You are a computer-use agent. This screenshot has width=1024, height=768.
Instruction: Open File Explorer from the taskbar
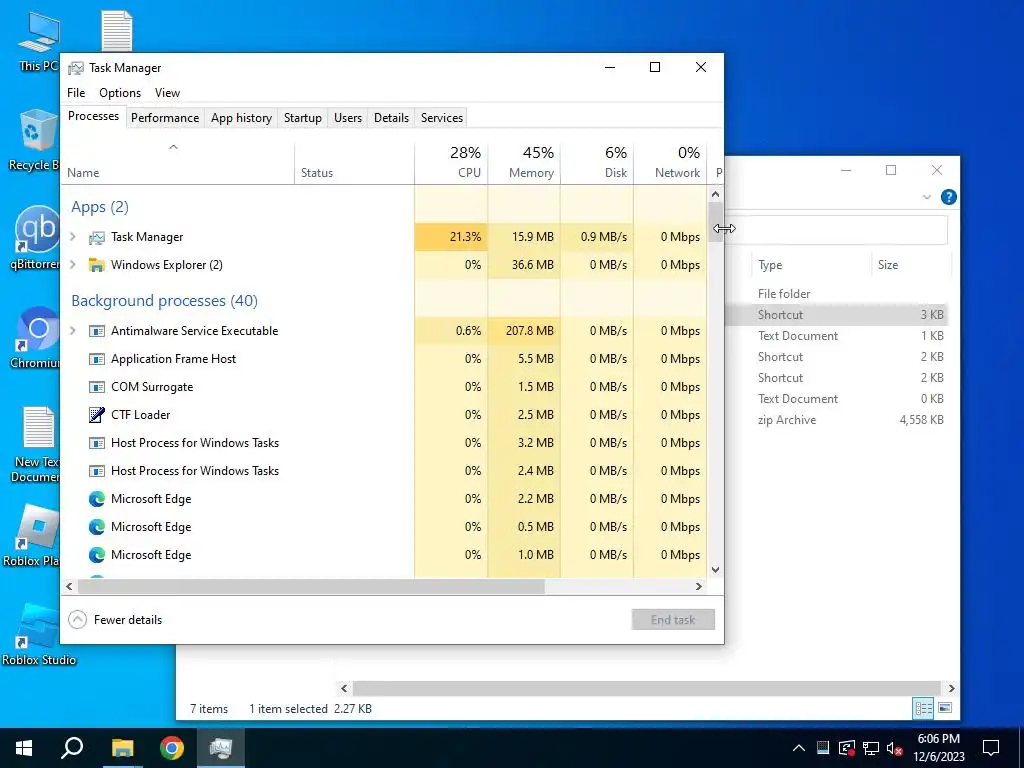122,748
